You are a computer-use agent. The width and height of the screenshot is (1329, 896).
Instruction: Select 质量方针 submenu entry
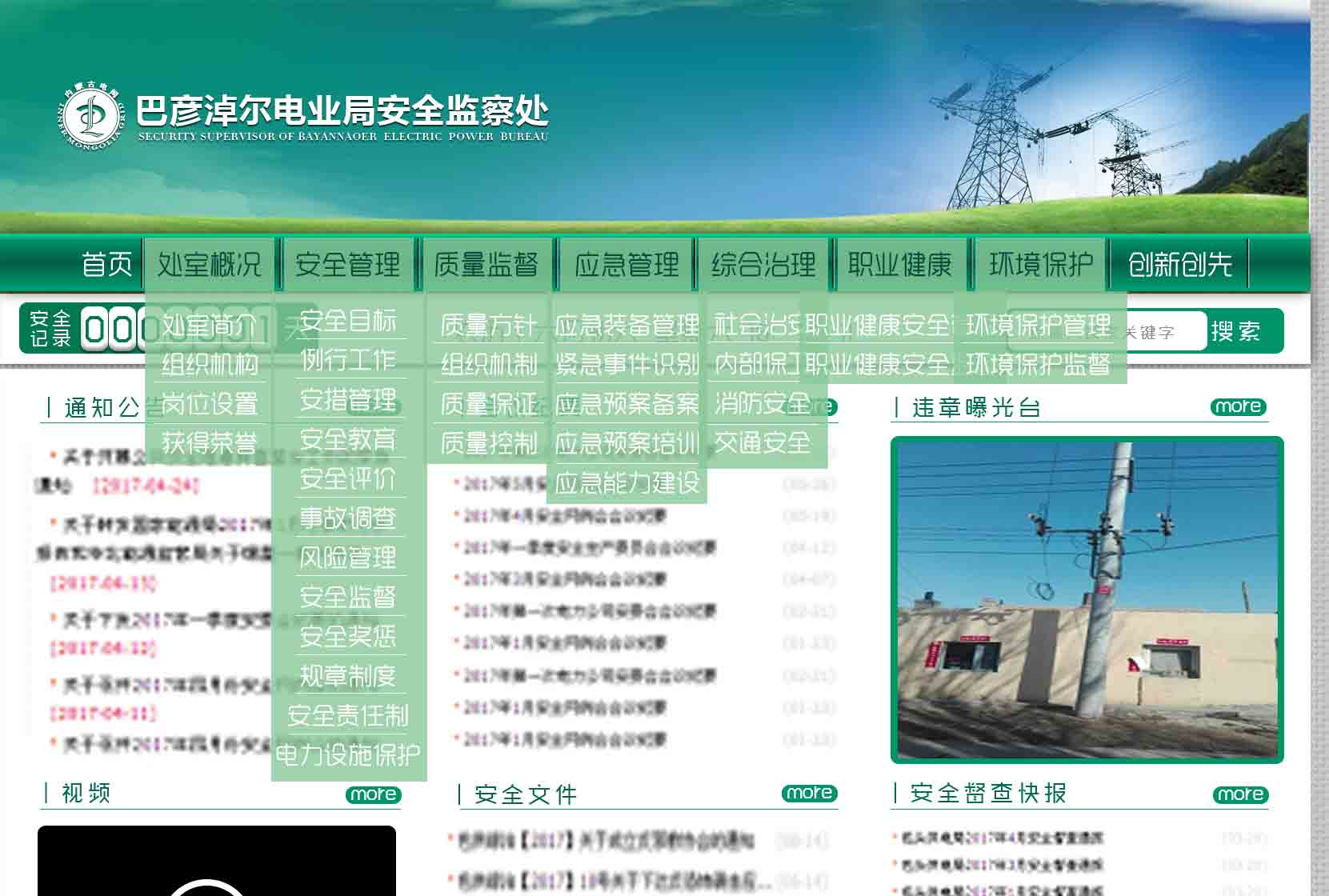pos(488,325)
